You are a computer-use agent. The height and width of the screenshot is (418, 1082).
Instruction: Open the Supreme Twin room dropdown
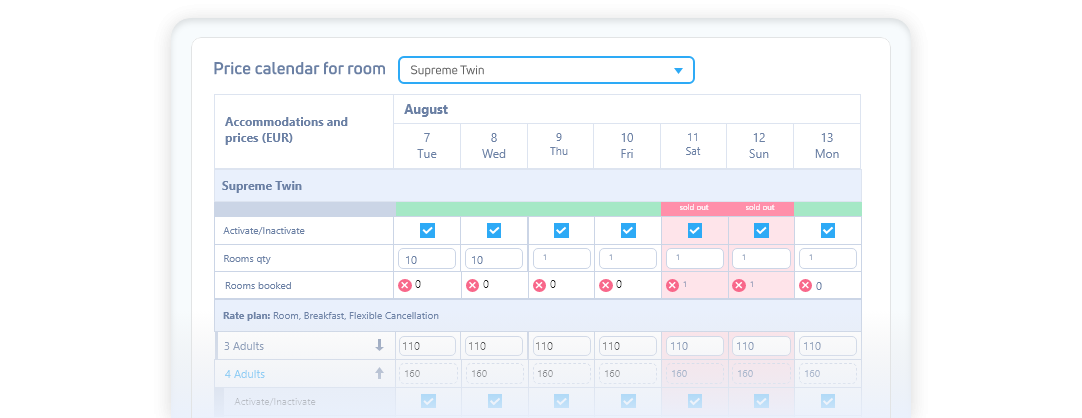click(x=546, y=70)
